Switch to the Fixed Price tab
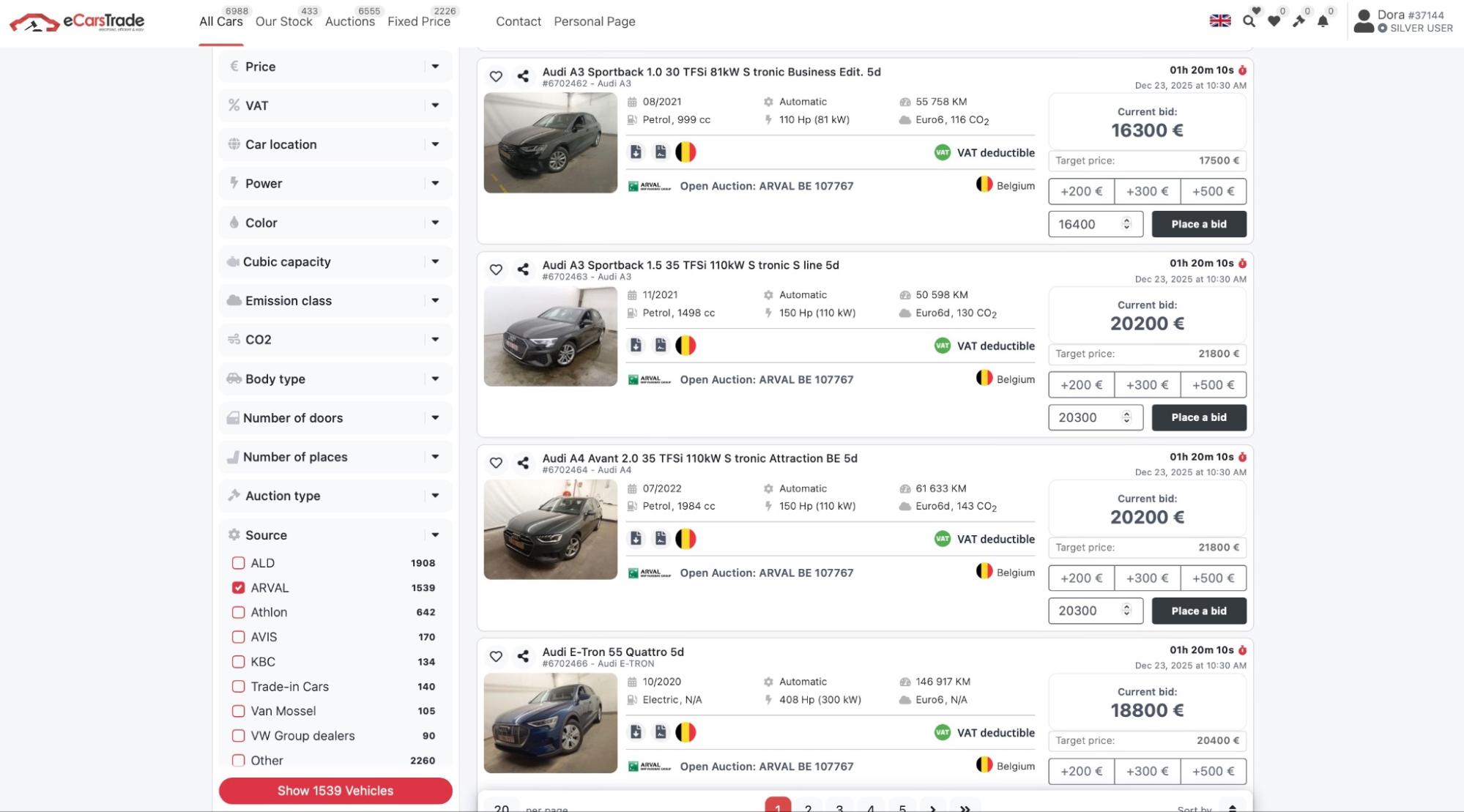 coord(419,22)
